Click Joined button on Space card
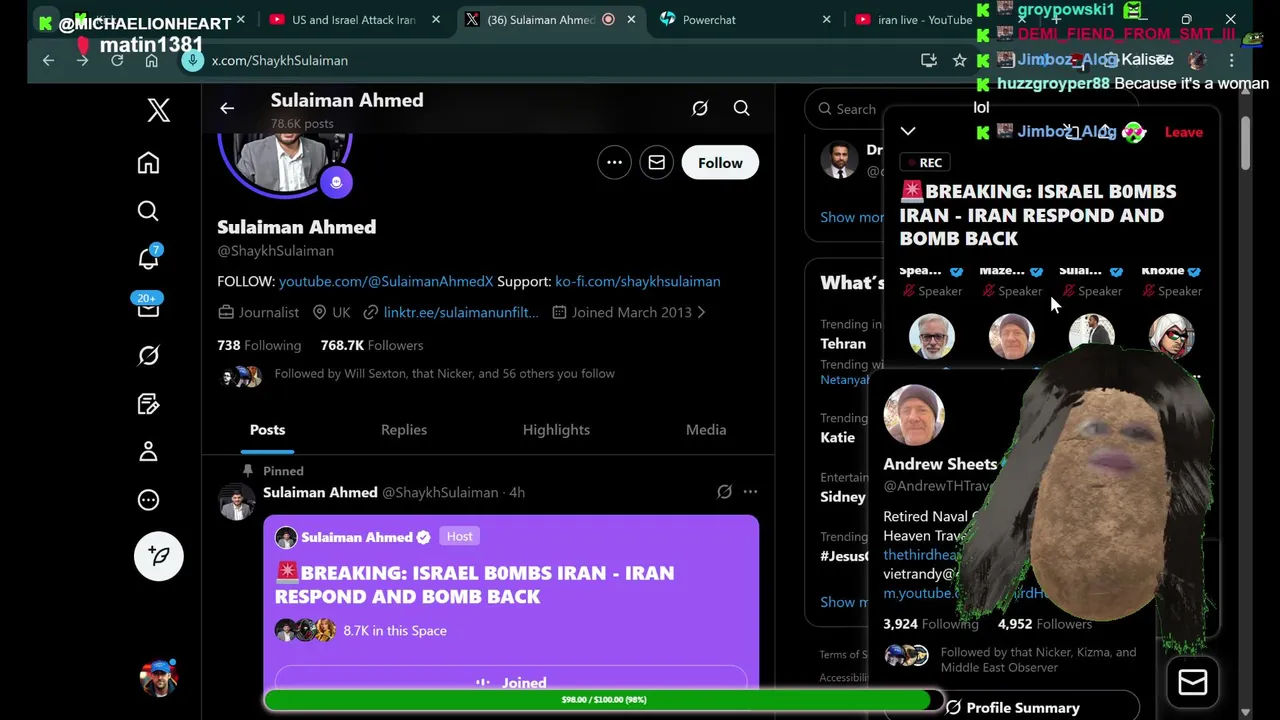1280x720 pixels. coord(511,680)
